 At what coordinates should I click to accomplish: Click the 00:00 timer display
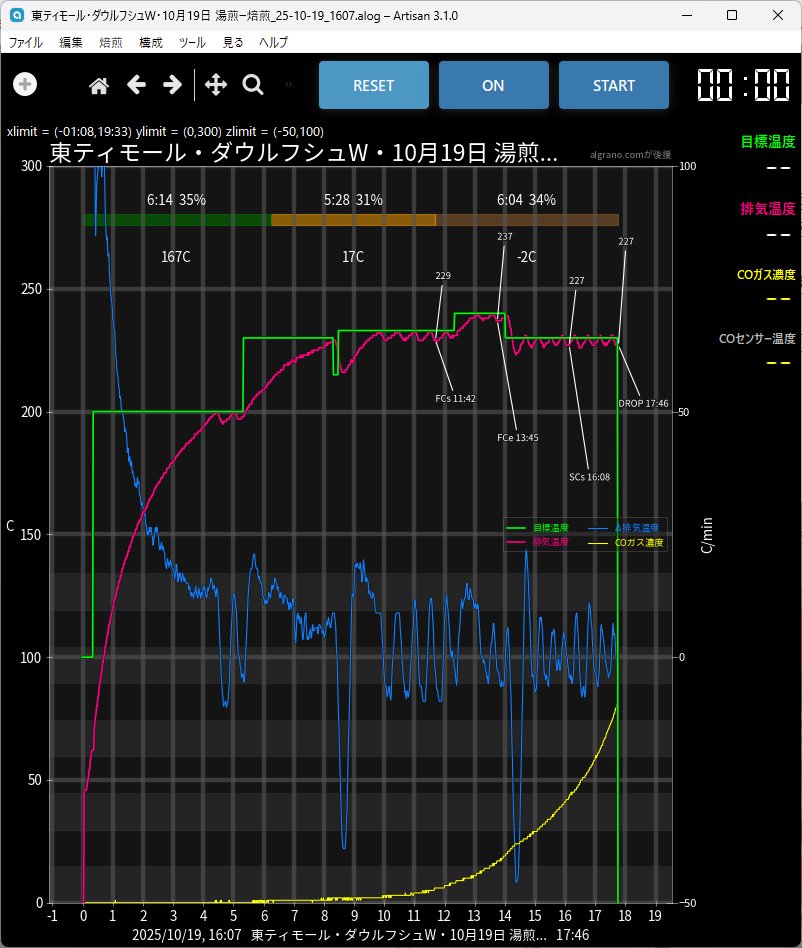pos(743,85)
